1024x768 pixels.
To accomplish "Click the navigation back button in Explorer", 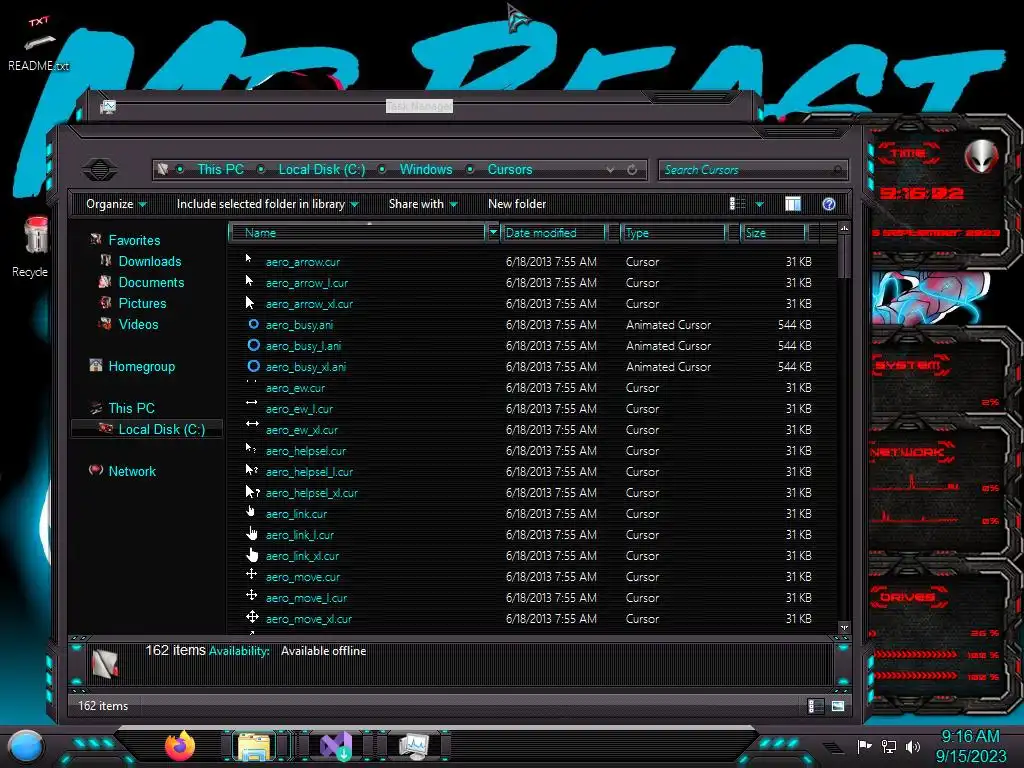I will (x=100, y=170).
